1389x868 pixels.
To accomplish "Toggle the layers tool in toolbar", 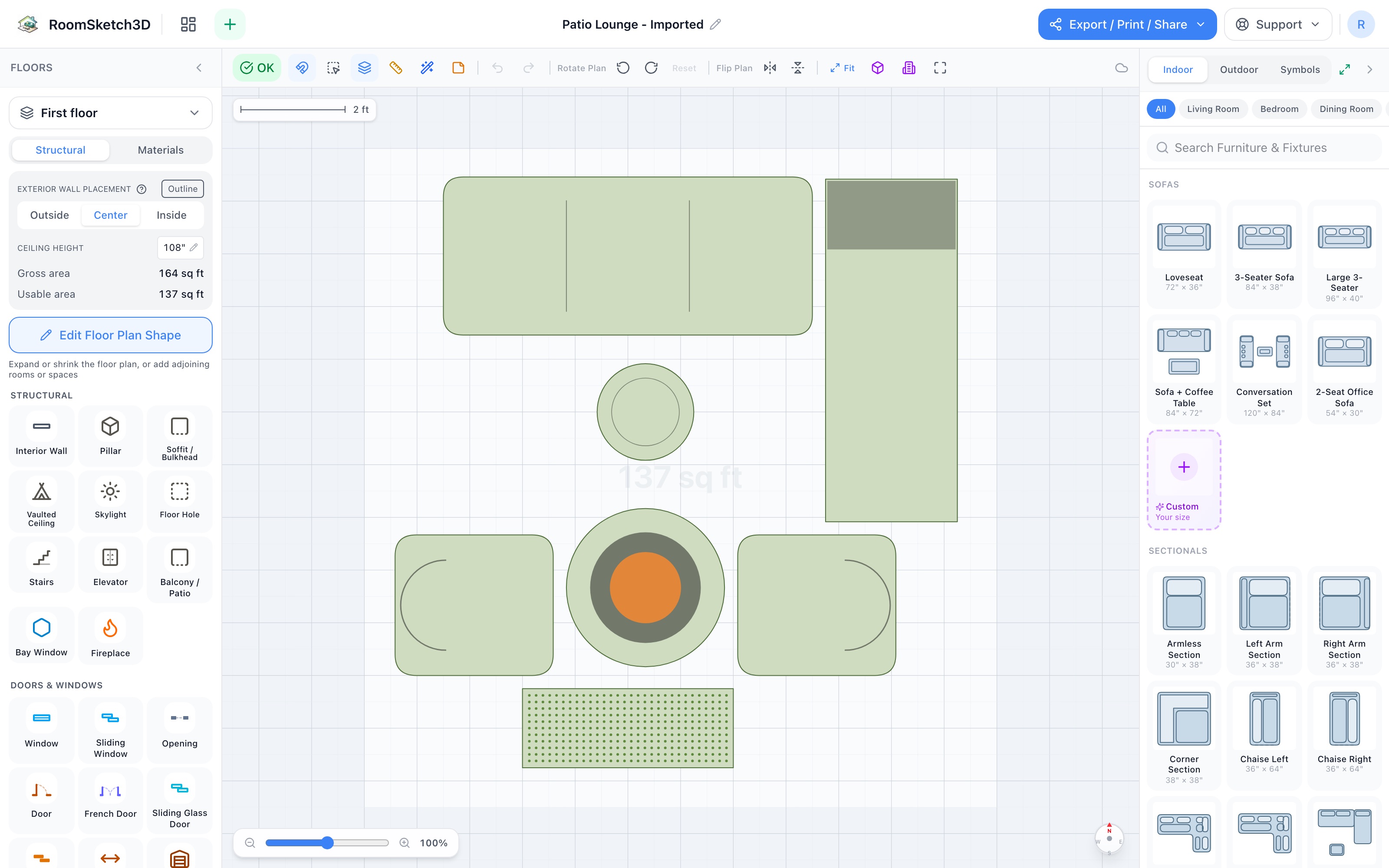I will point(365,68).
